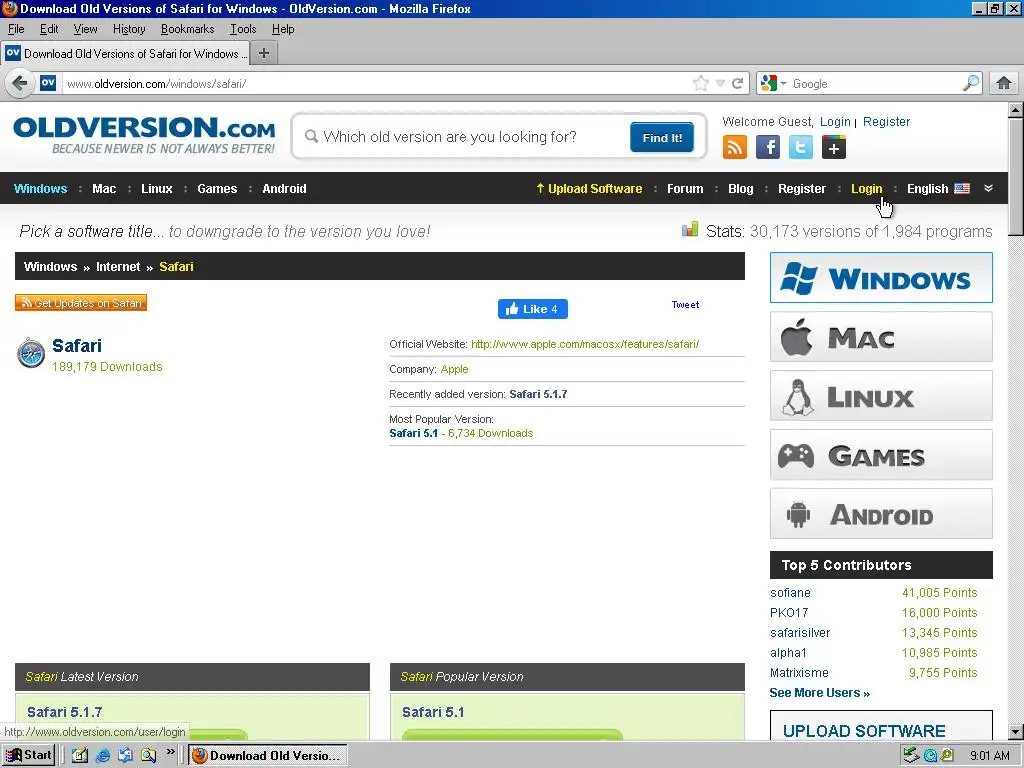The height and width of the screenshot is (768, 1024).
Task: Open the Forum navigation link
Action: [x=685, y=188]
